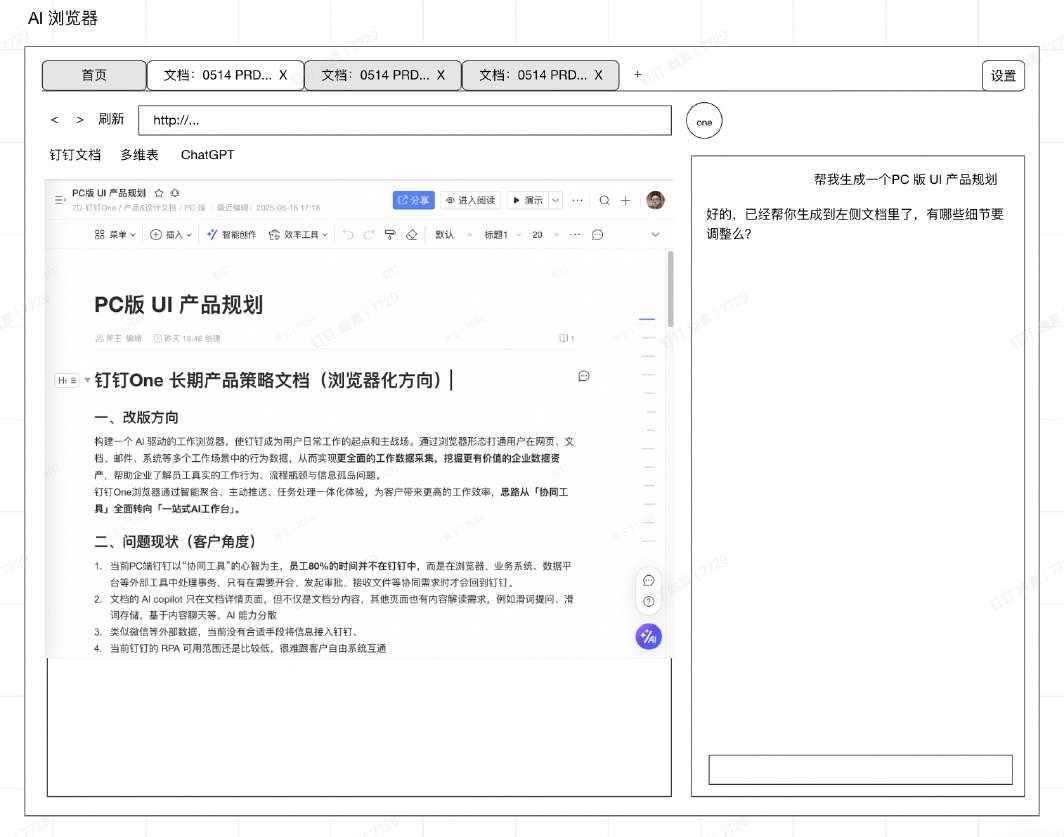Launch the purple AI assistant button
The height and width of the screenshot is (837, 1064).
pos(649,637)
